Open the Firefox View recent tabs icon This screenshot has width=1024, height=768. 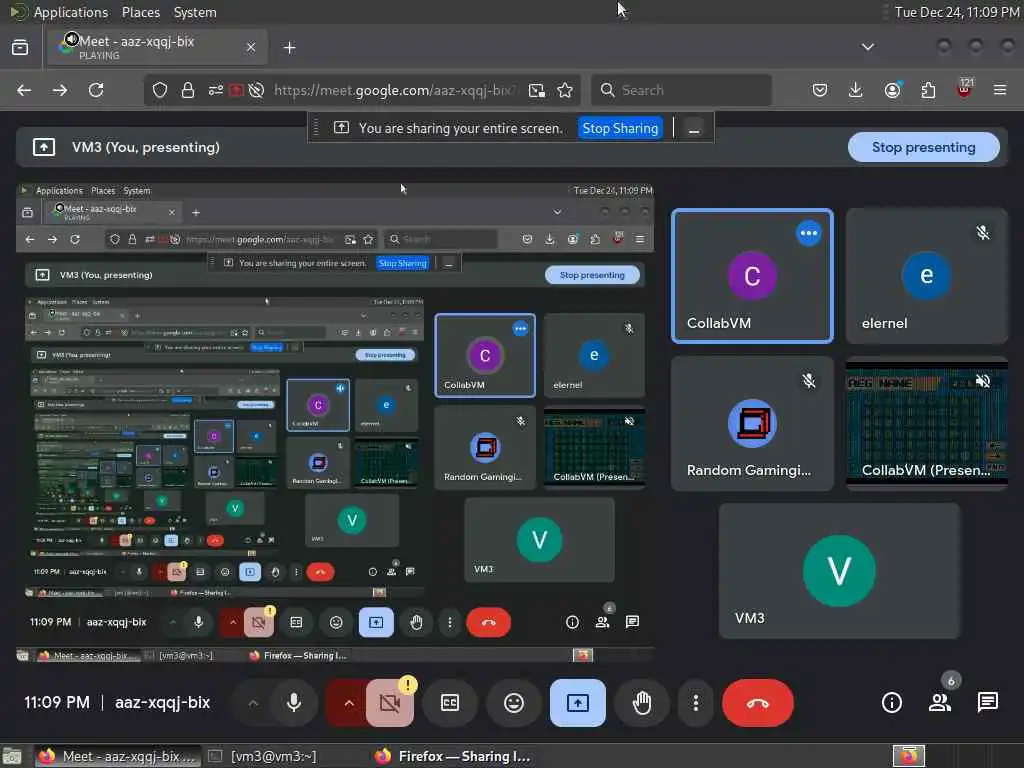[20, 47]
